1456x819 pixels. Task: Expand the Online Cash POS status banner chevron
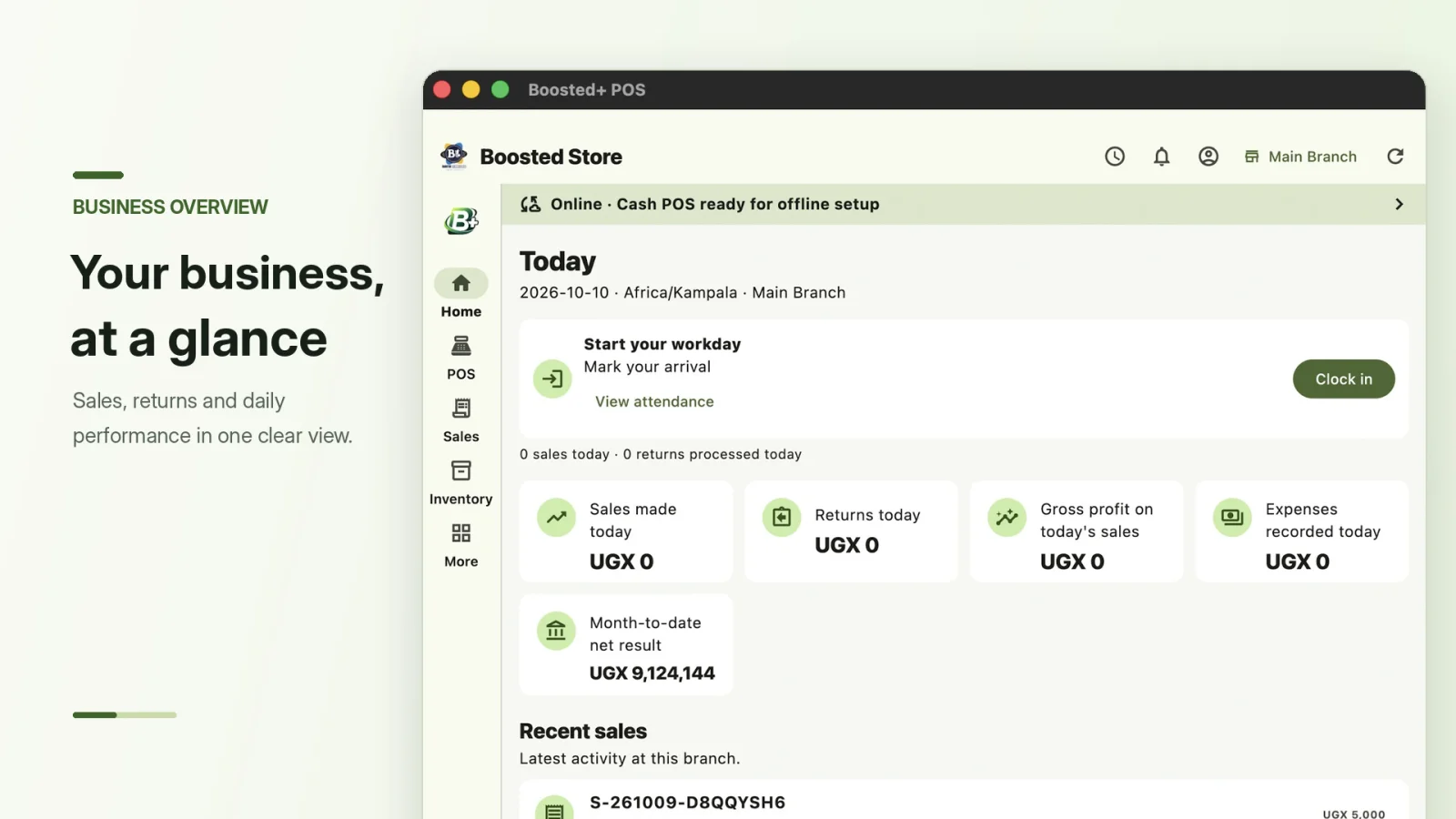pos(1399,204)
